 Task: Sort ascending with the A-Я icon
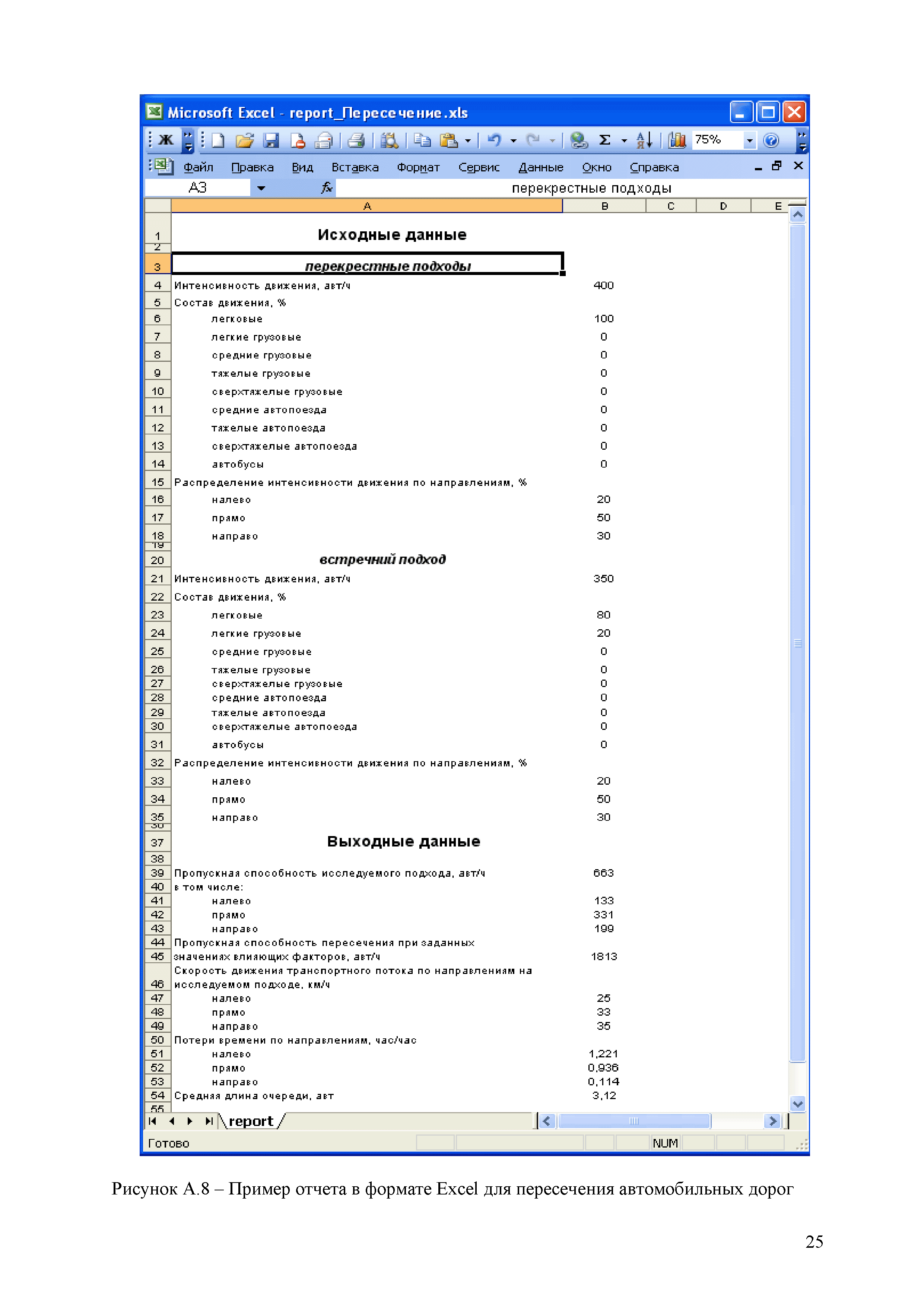point(644,140)
